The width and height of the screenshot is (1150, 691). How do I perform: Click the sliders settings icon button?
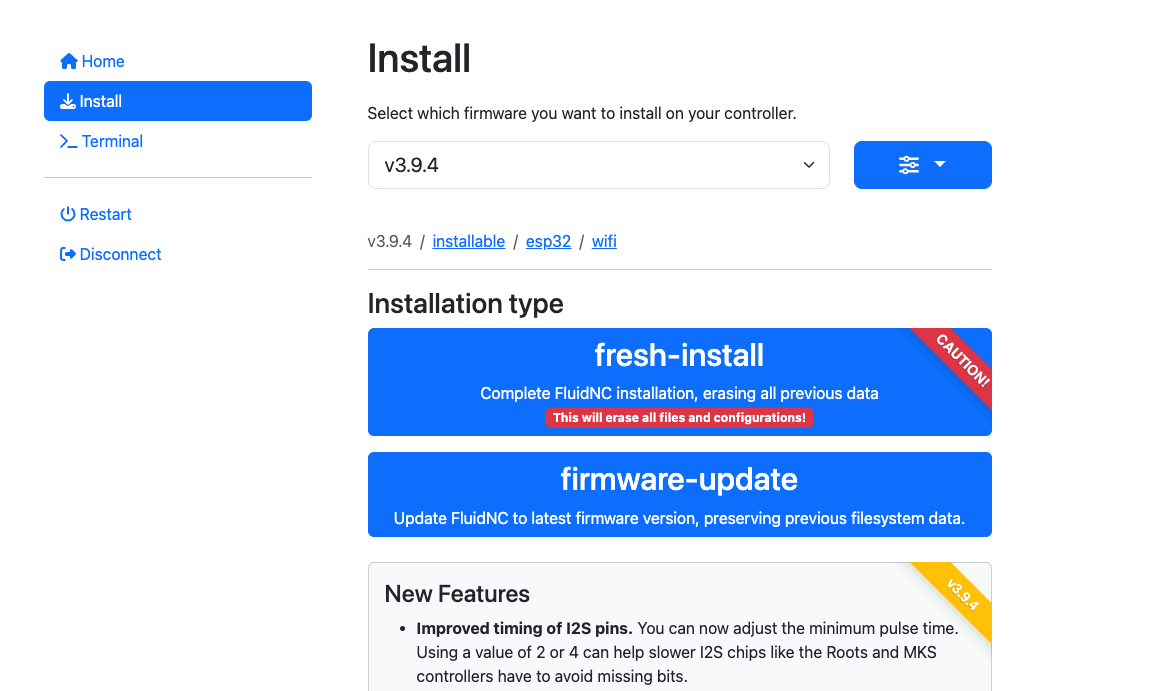point(908,165)
